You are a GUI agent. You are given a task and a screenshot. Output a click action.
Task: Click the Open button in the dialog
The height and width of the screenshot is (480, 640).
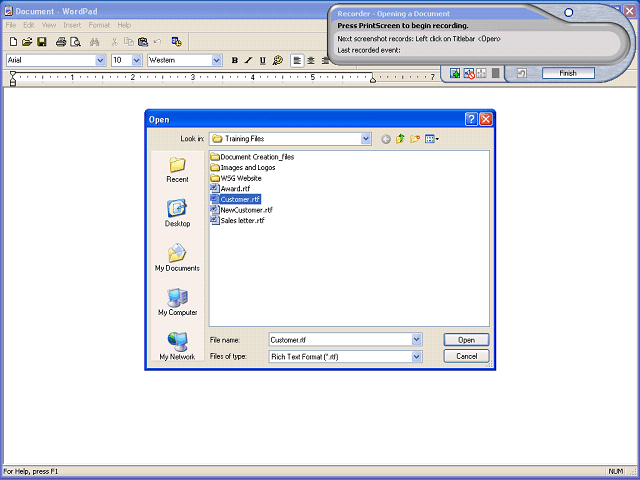point(466,340)
